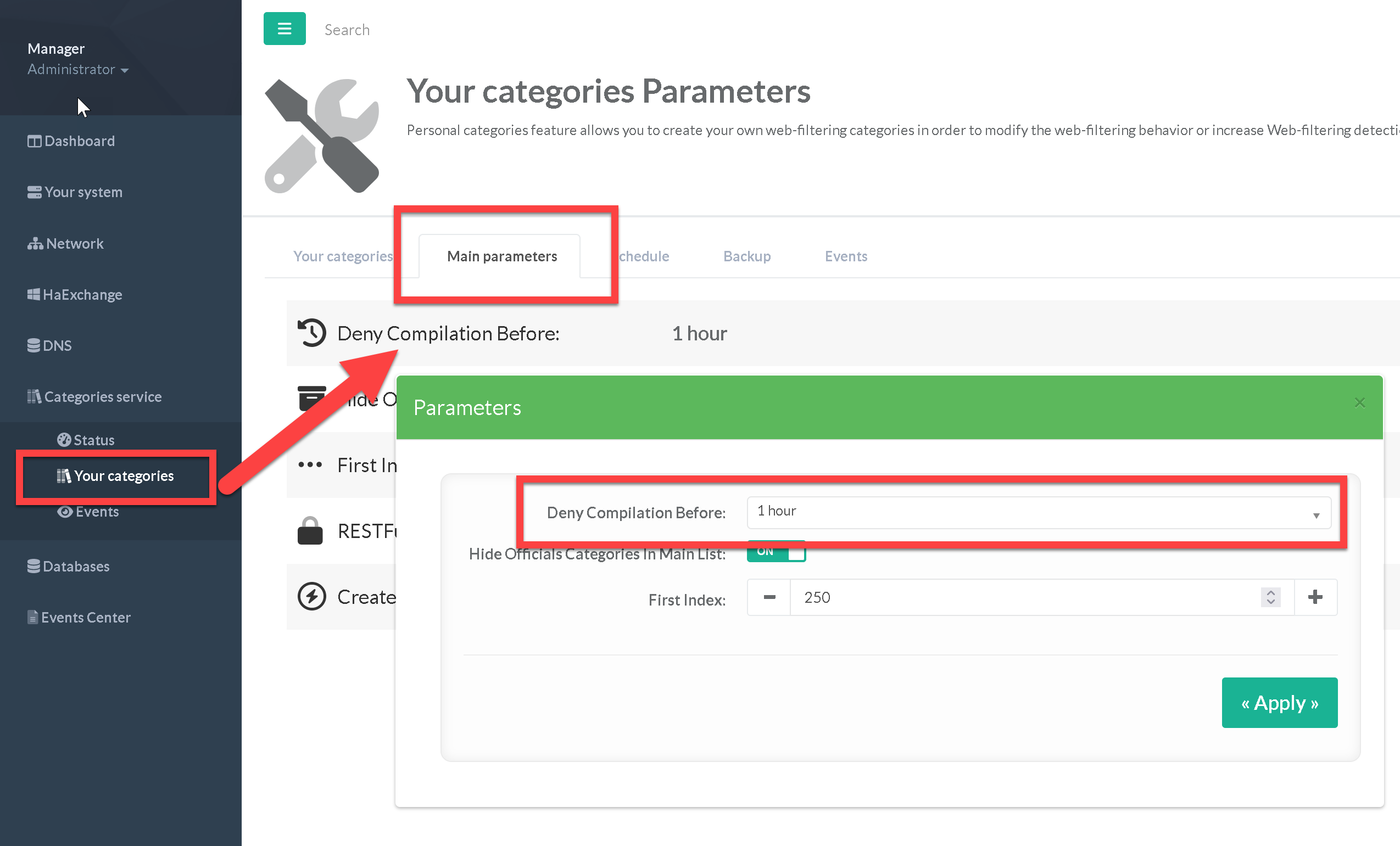The image size is (1400, 846).
Task: Switch to the Events tab
Action: tap(845, 256)
